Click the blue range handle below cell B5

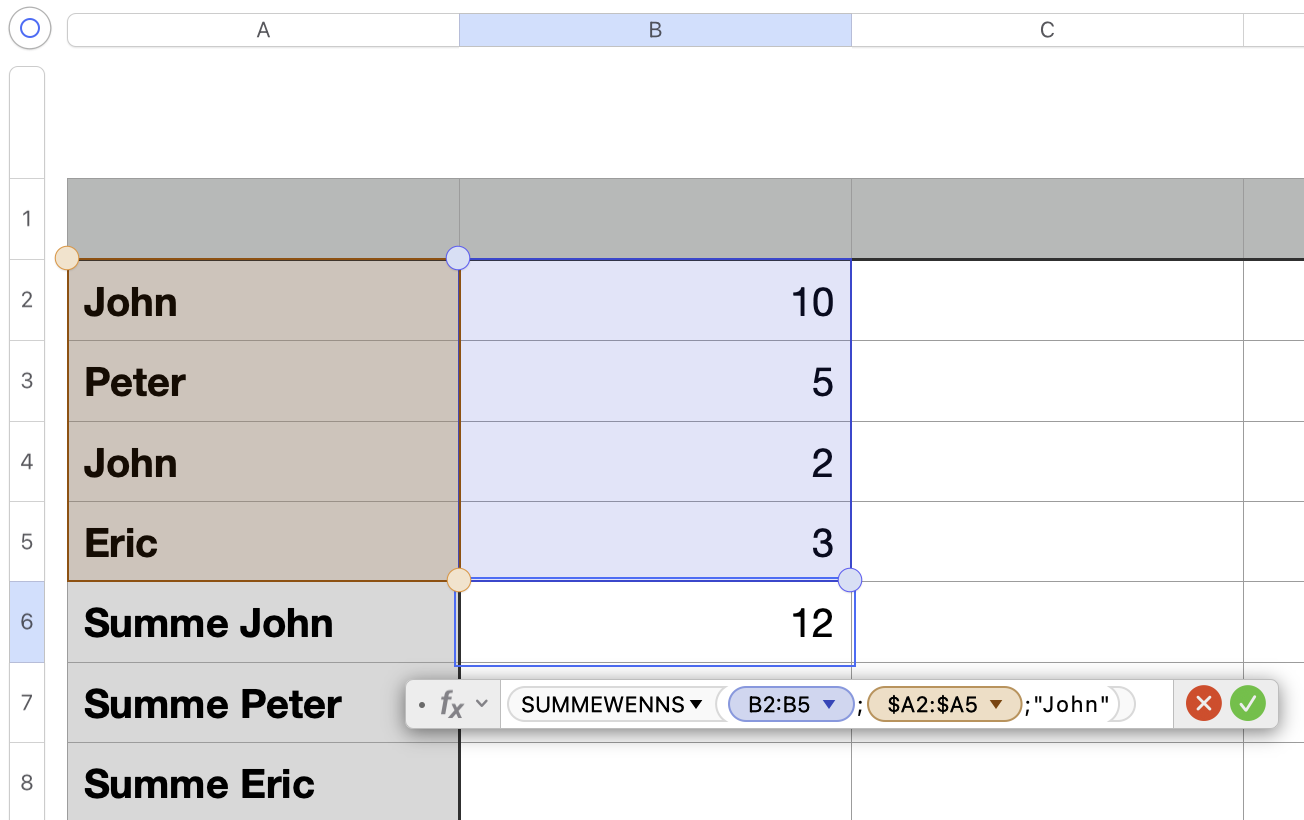tap(850, 579)
